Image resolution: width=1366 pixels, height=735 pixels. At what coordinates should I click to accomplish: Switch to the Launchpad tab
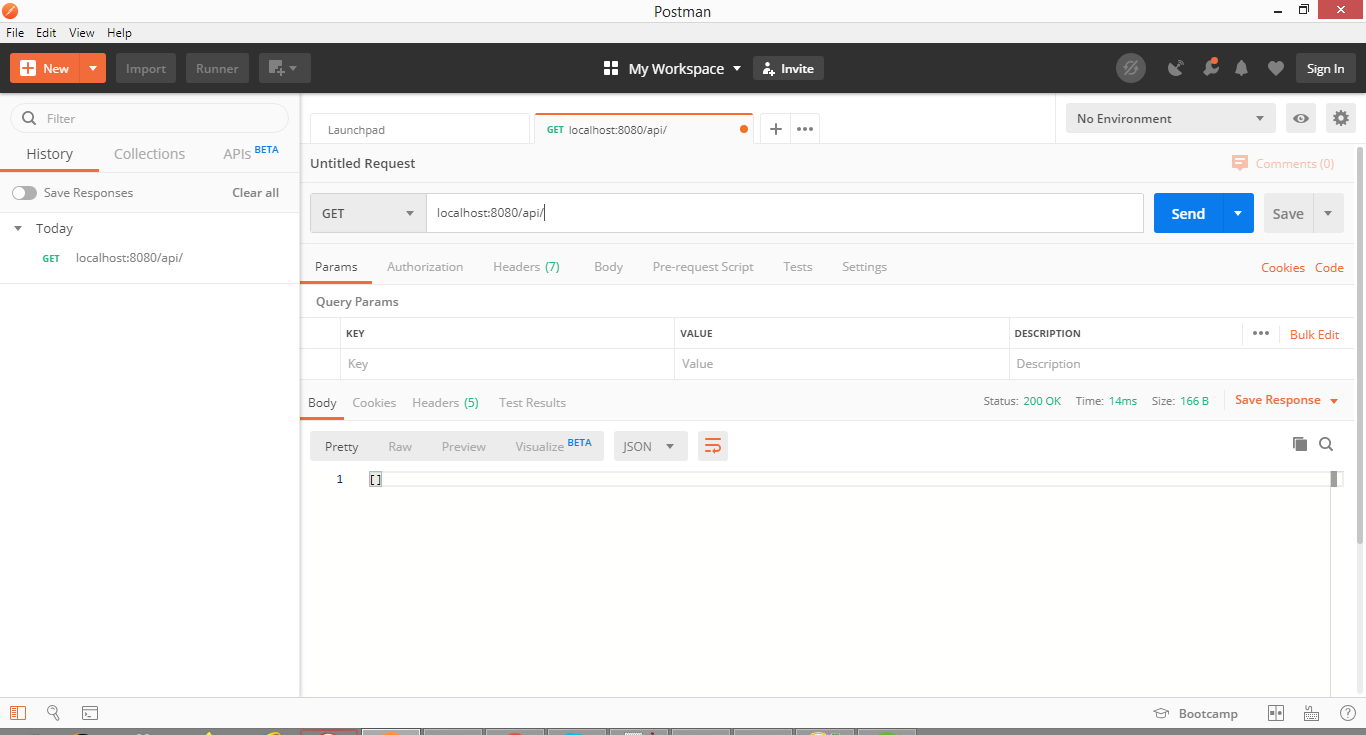[x=420, y=130]
